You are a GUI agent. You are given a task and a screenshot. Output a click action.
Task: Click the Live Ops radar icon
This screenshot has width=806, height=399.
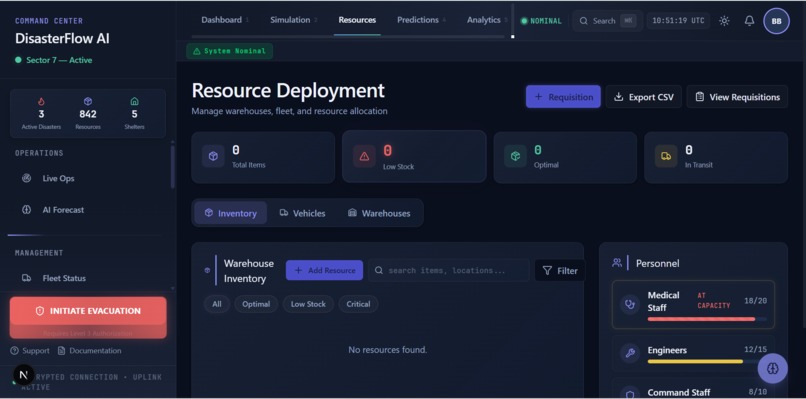click(27, 178)
